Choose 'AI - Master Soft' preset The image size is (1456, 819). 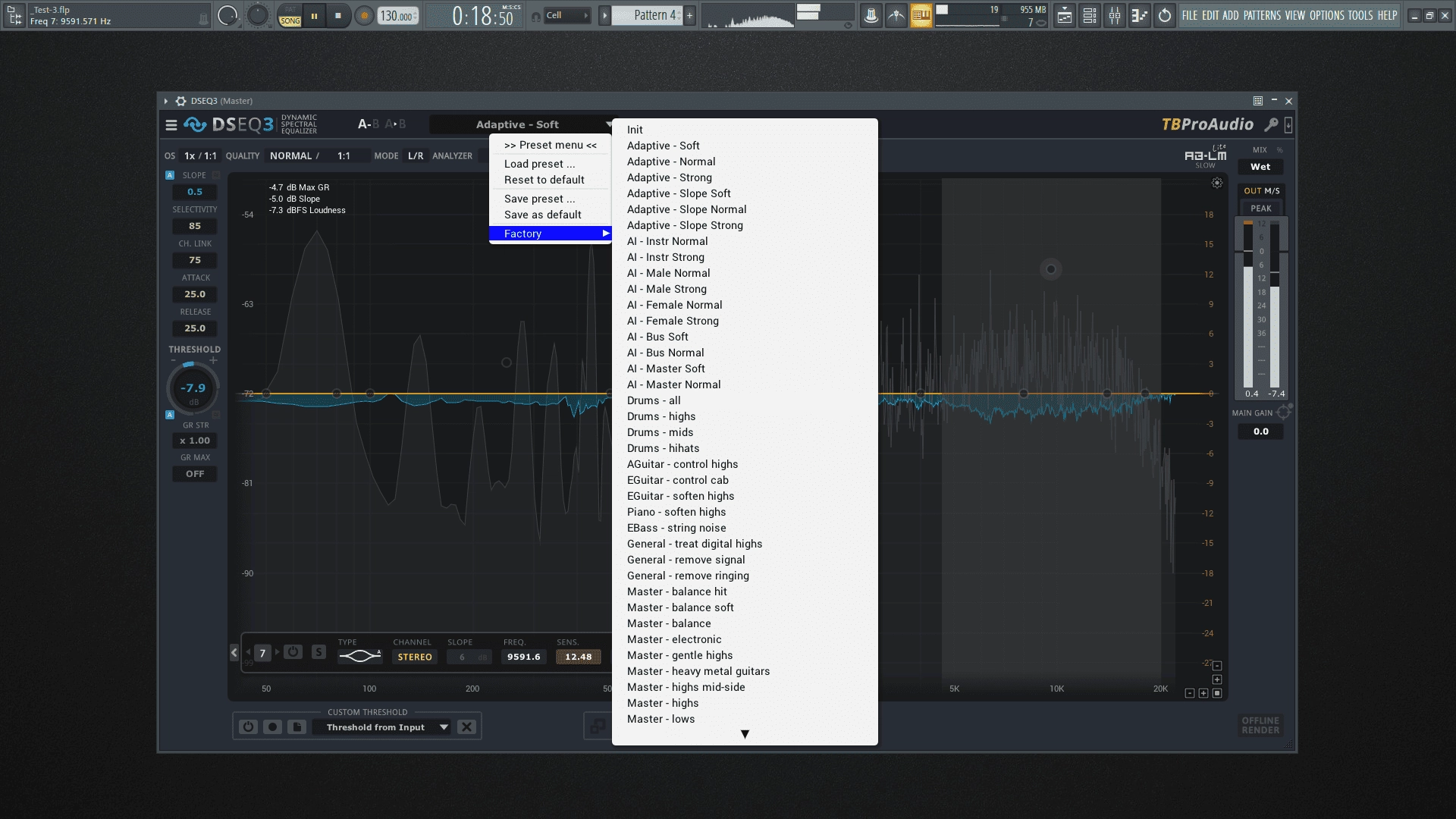[x=745, y=369]
